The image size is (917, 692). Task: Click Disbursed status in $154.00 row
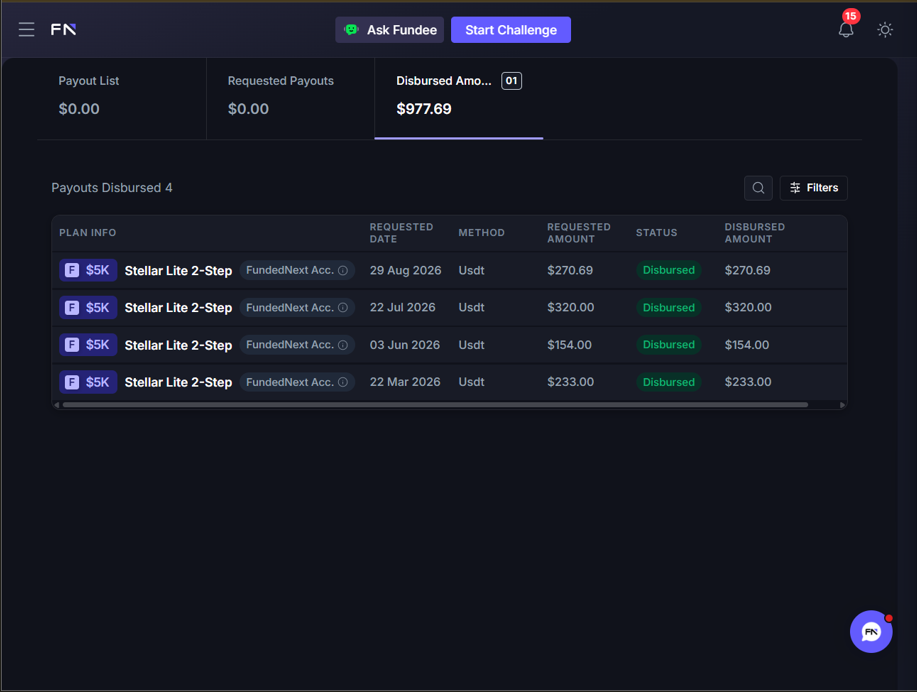668,345
